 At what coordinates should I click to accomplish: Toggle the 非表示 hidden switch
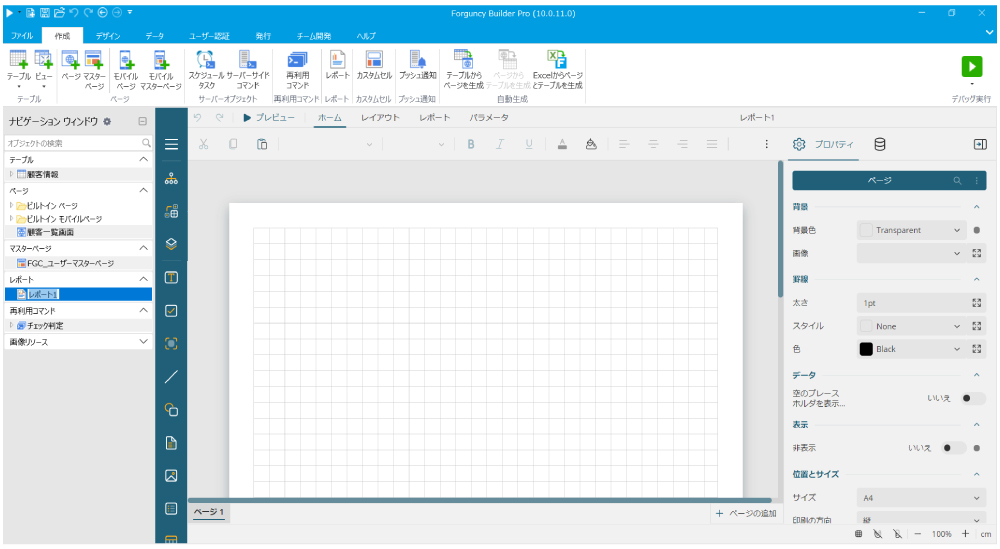[x=953, y=448]
